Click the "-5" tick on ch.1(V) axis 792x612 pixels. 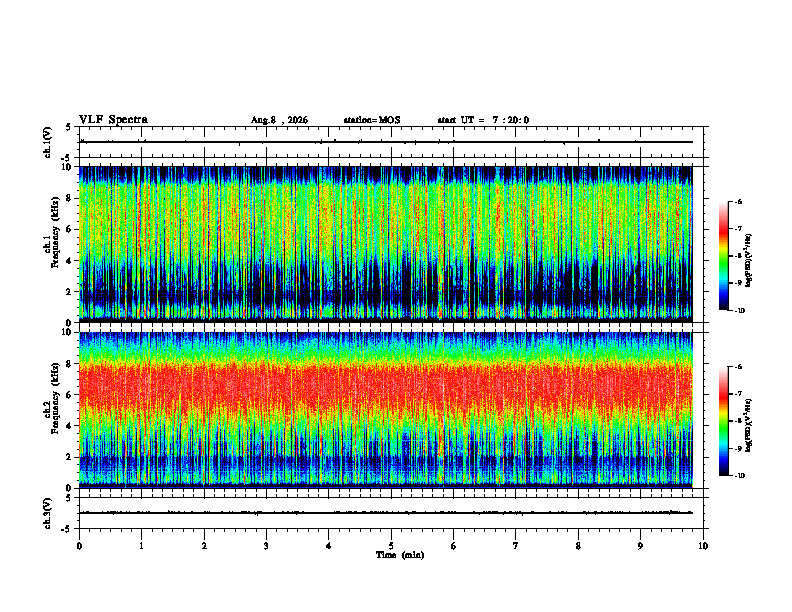[67, 158]
